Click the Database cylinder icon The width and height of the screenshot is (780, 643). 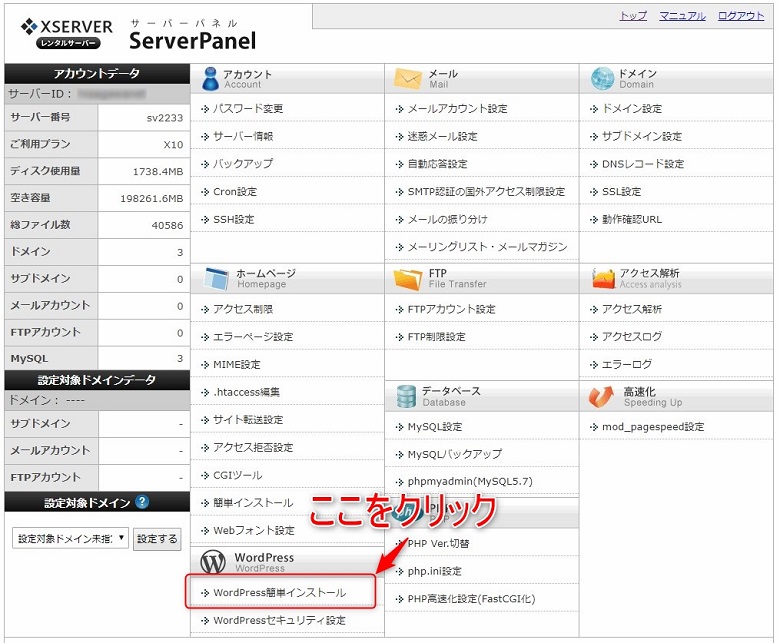point(406,396)
